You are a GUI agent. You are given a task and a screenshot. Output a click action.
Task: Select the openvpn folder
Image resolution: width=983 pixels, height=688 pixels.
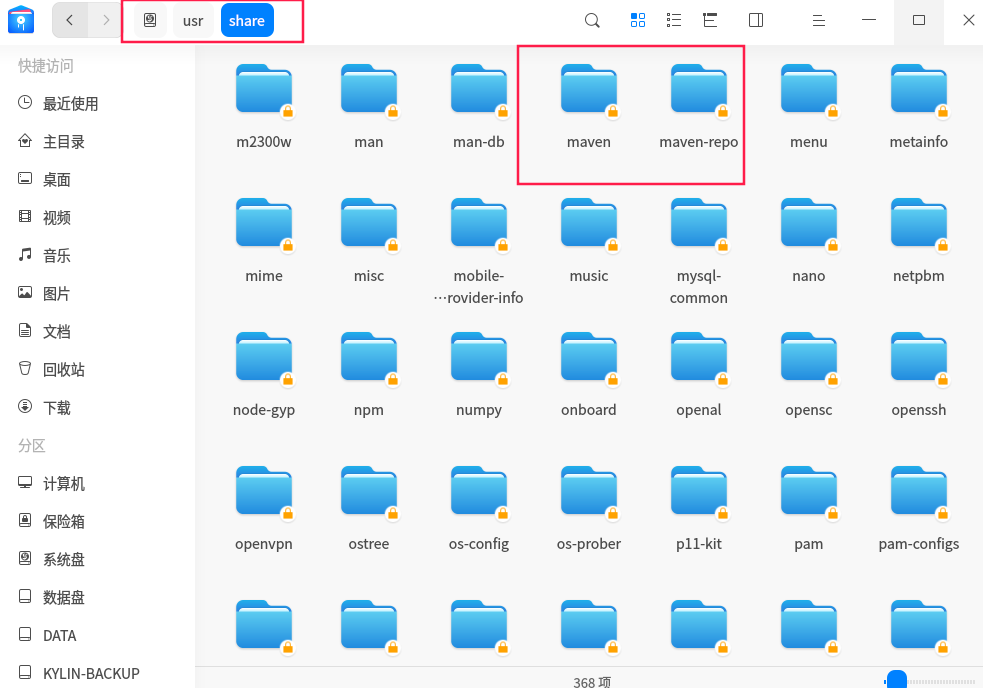tap(264, 509)
